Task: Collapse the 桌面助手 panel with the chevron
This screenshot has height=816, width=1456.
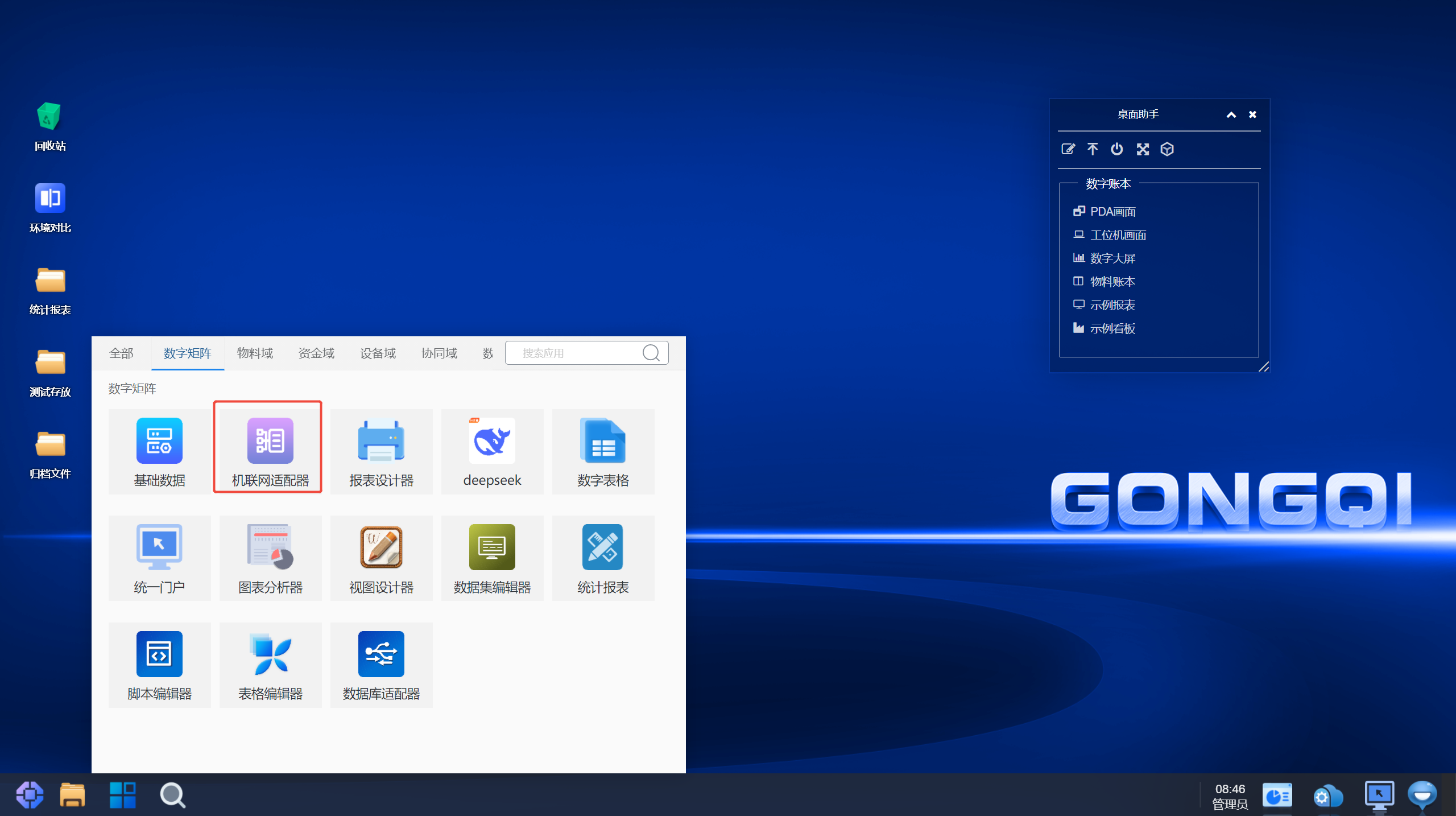Action: tap(1231, 114)
